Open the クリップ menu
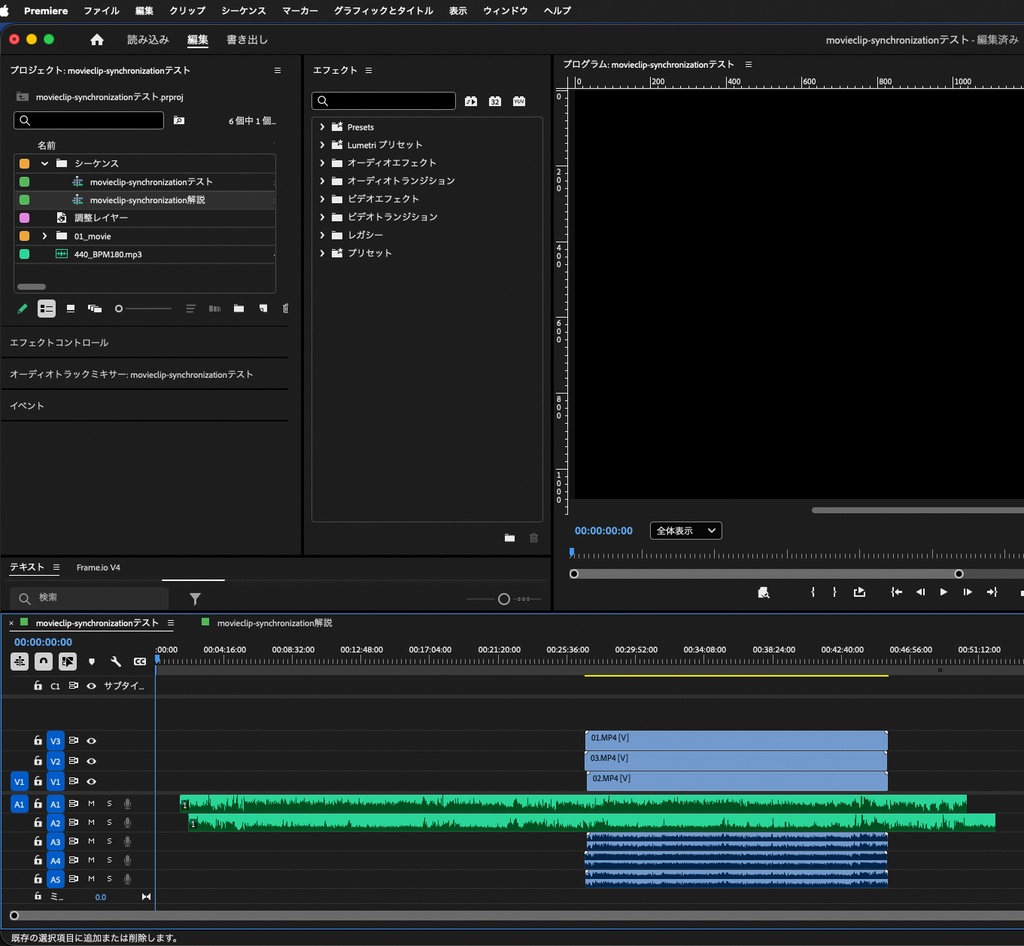Viewport: 1024px width, 946px height. 187,10
